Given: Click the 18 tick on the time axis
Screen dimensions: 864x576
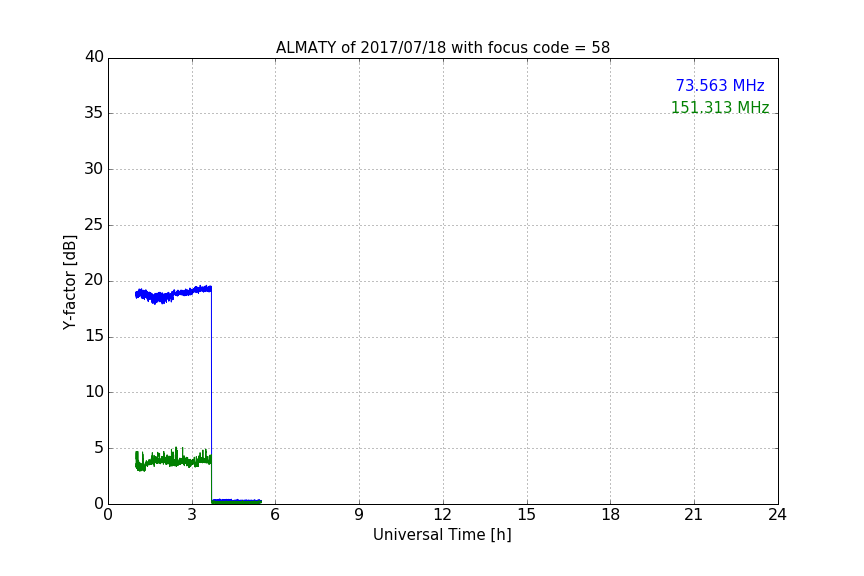Looking at the screenshot, I should 611,515.
